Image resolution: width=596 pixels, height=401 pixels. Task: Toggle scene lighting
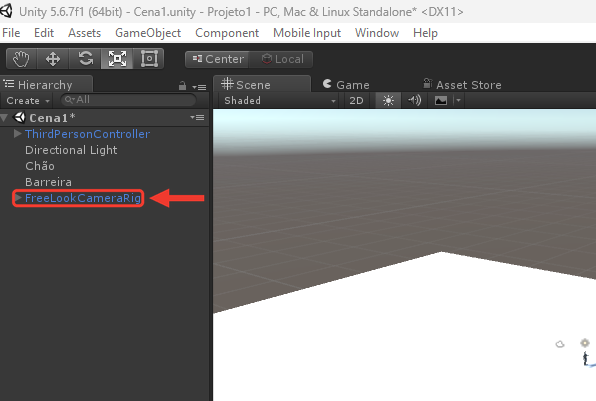point(388,101)
